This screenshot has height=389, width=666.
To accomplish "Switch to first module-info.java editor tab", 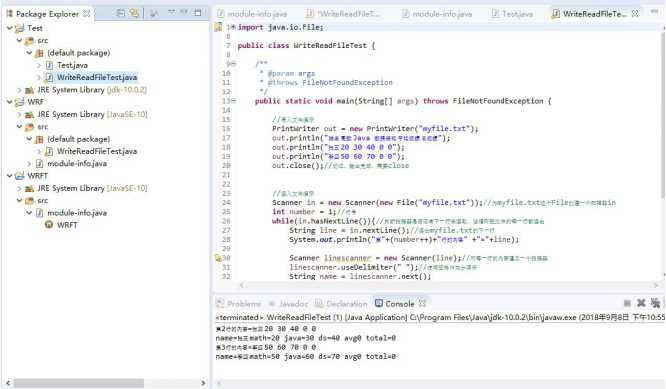I will tap(252, 14).
